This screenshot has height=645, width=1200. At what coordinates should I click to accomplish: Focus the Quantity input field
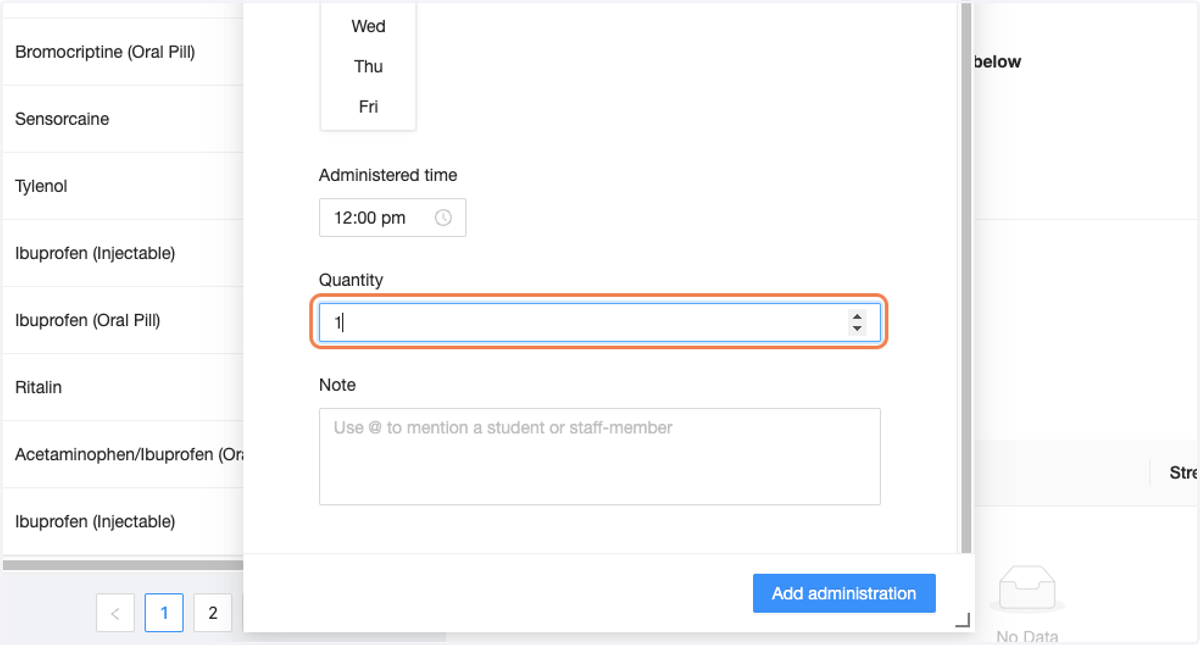599,323
